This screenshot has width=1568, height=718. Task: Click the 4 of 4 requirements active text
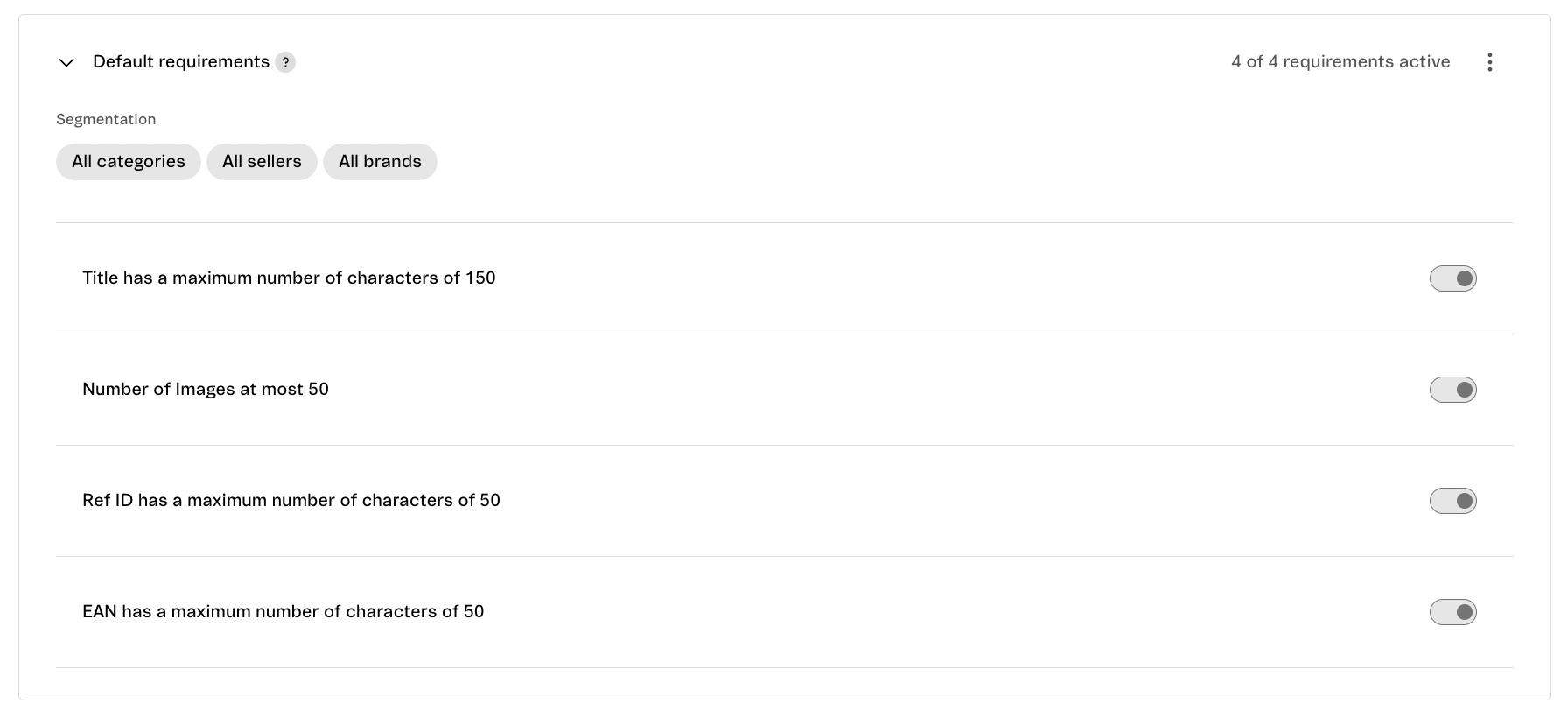pos(1340,62)
